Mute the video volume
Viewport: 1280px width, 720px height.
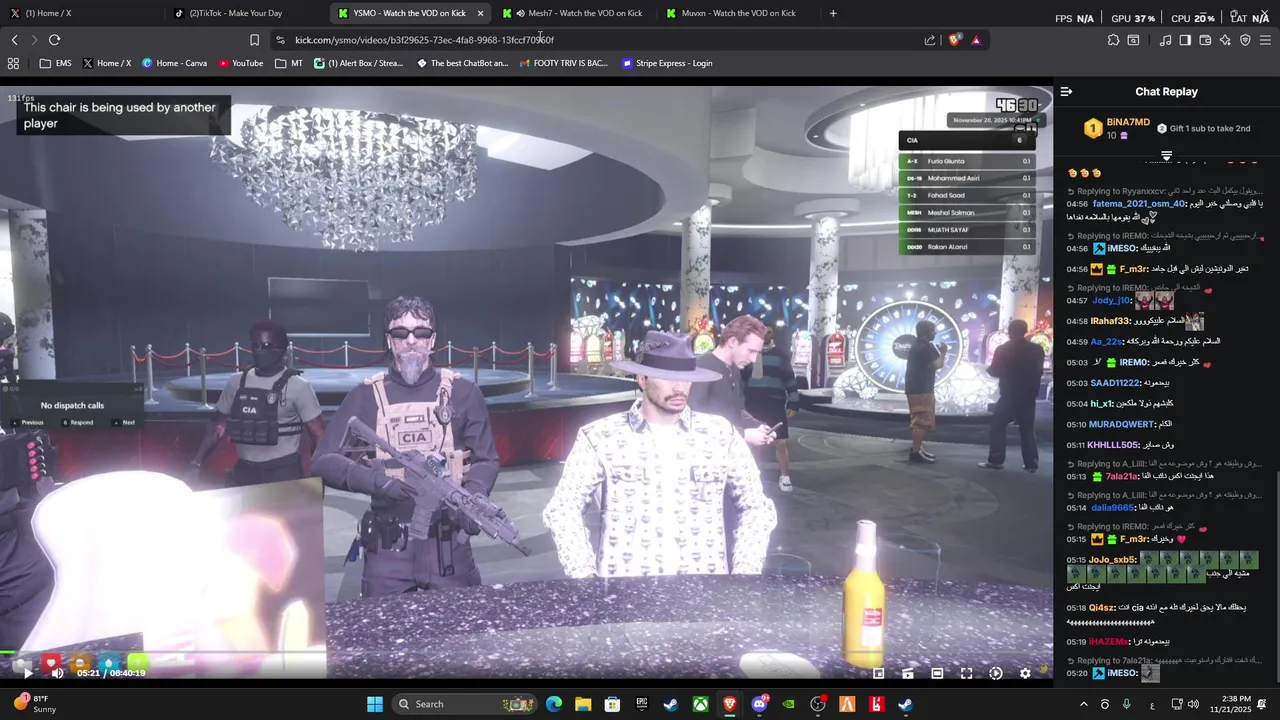(57, 673)
